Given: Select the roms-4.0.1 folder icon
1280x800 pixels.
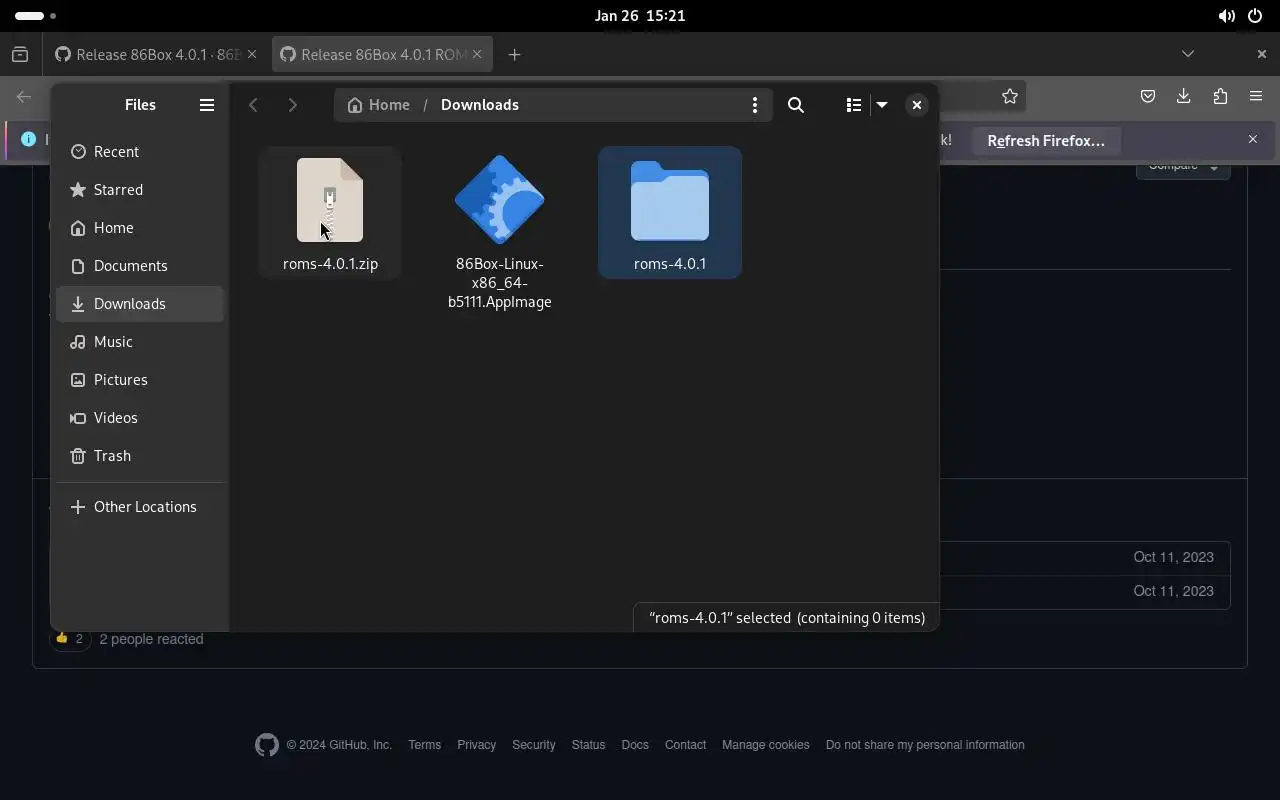Looking at the screenshot, I should tap(670, 201).
